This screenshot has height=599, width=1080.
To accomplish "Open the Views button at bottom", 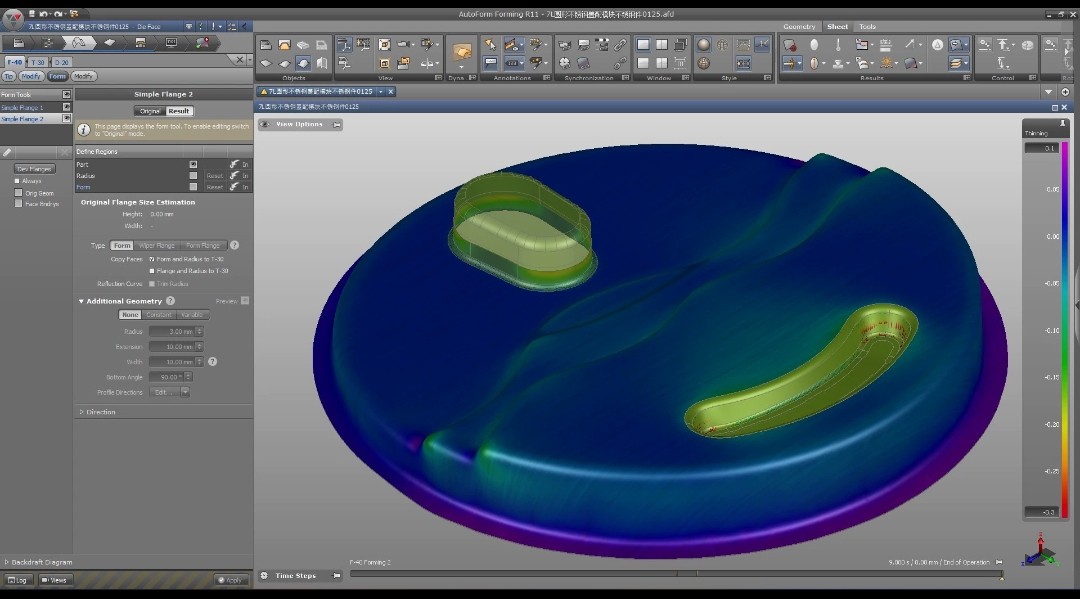I will click(x=54, y=580).
